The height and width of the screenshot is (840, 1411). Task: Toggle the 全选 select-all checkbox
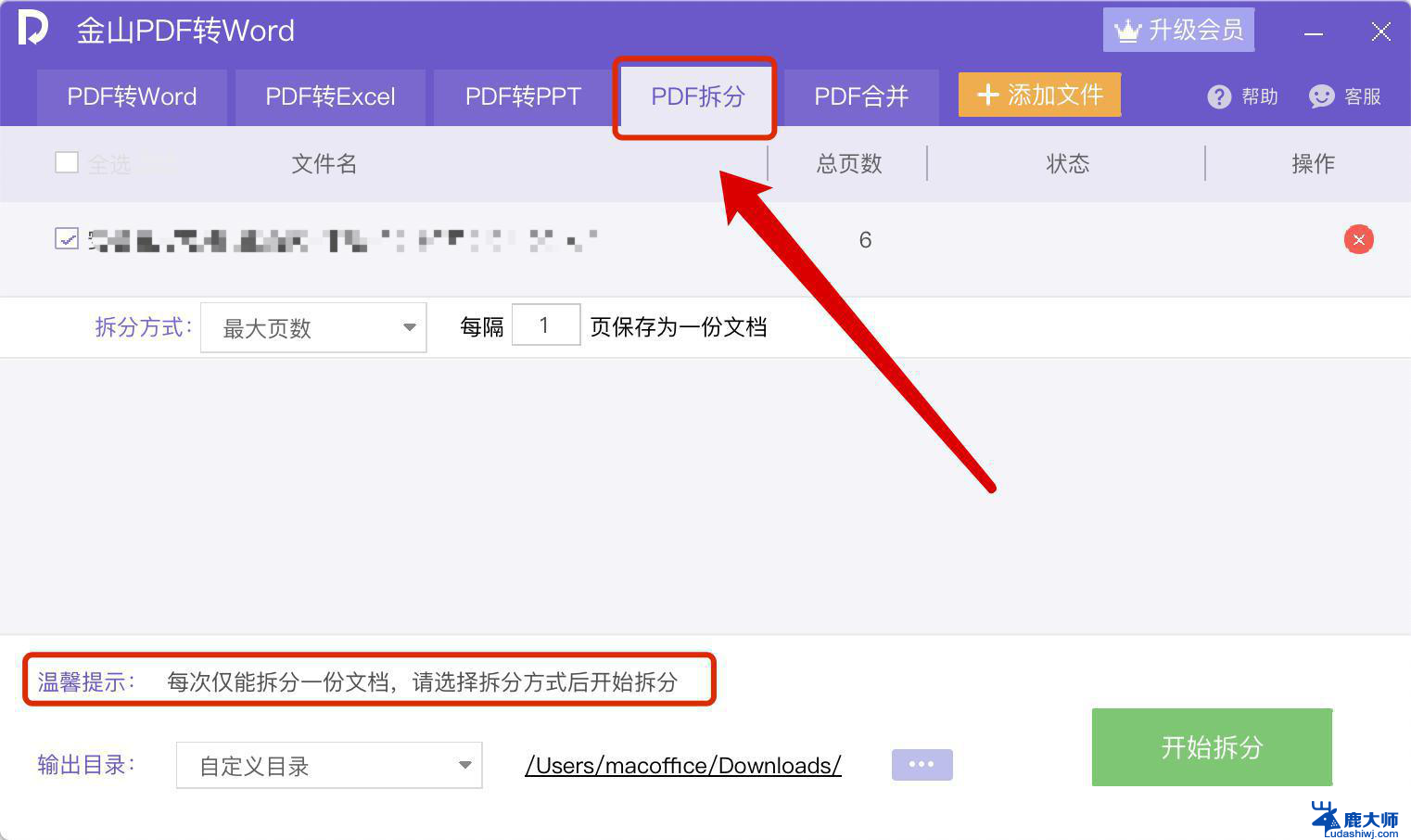pyautogui.click(x=67, y=163)
